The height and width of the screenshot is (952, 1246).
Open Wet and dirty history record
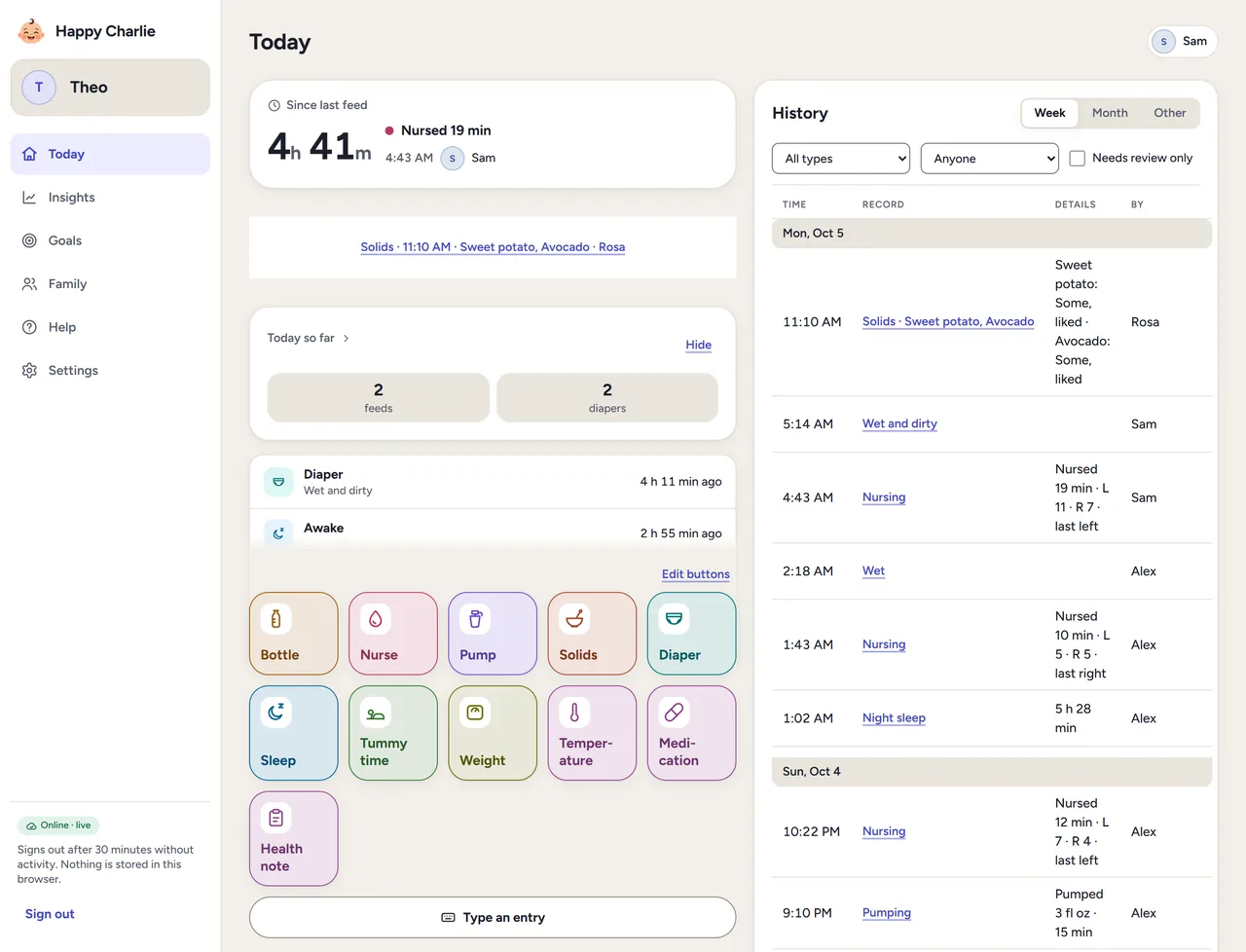(899, 424)
